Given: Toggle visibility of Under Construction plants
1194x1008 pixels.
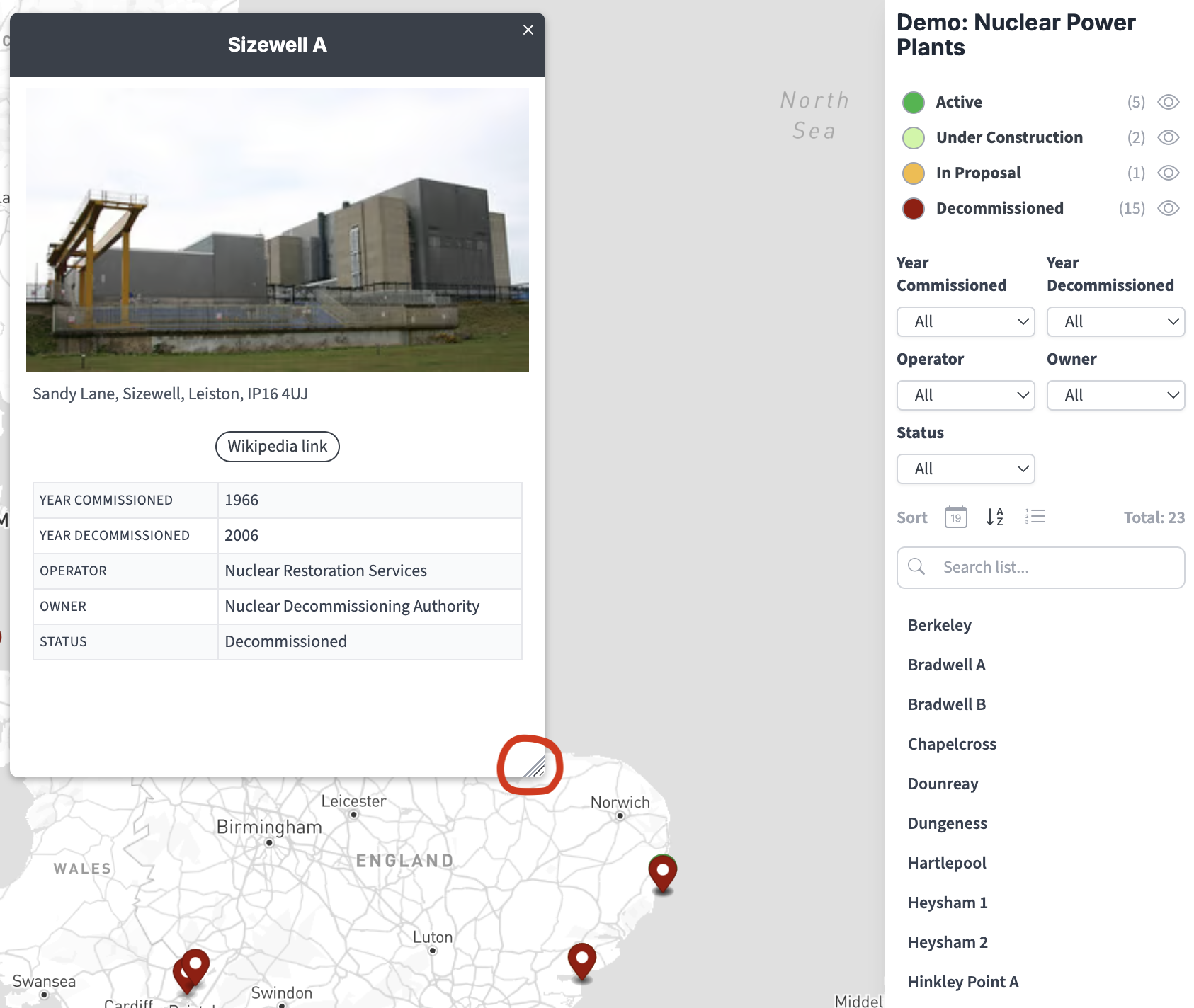Looking at the screenshot, I should coord(1169,137).
